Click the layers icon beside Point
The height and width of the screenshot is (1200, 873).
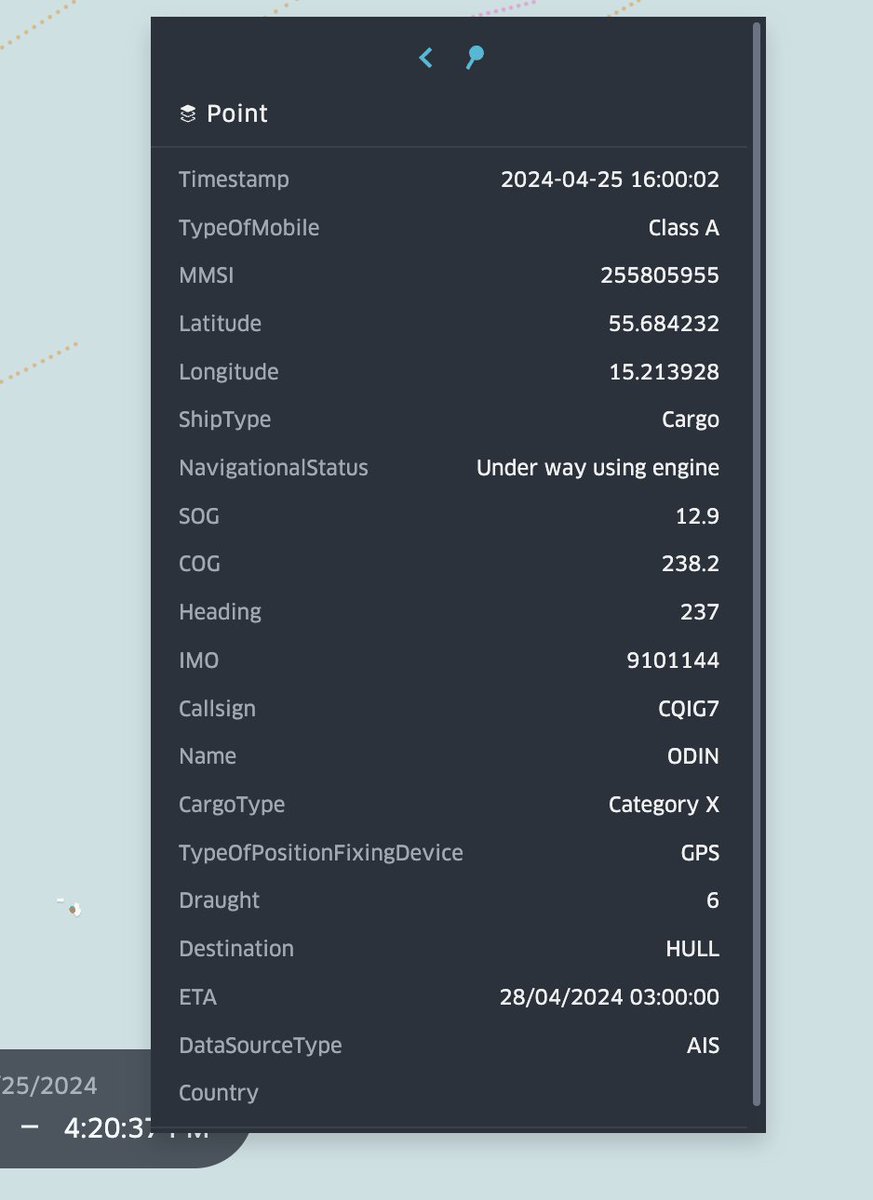(188, 114)
